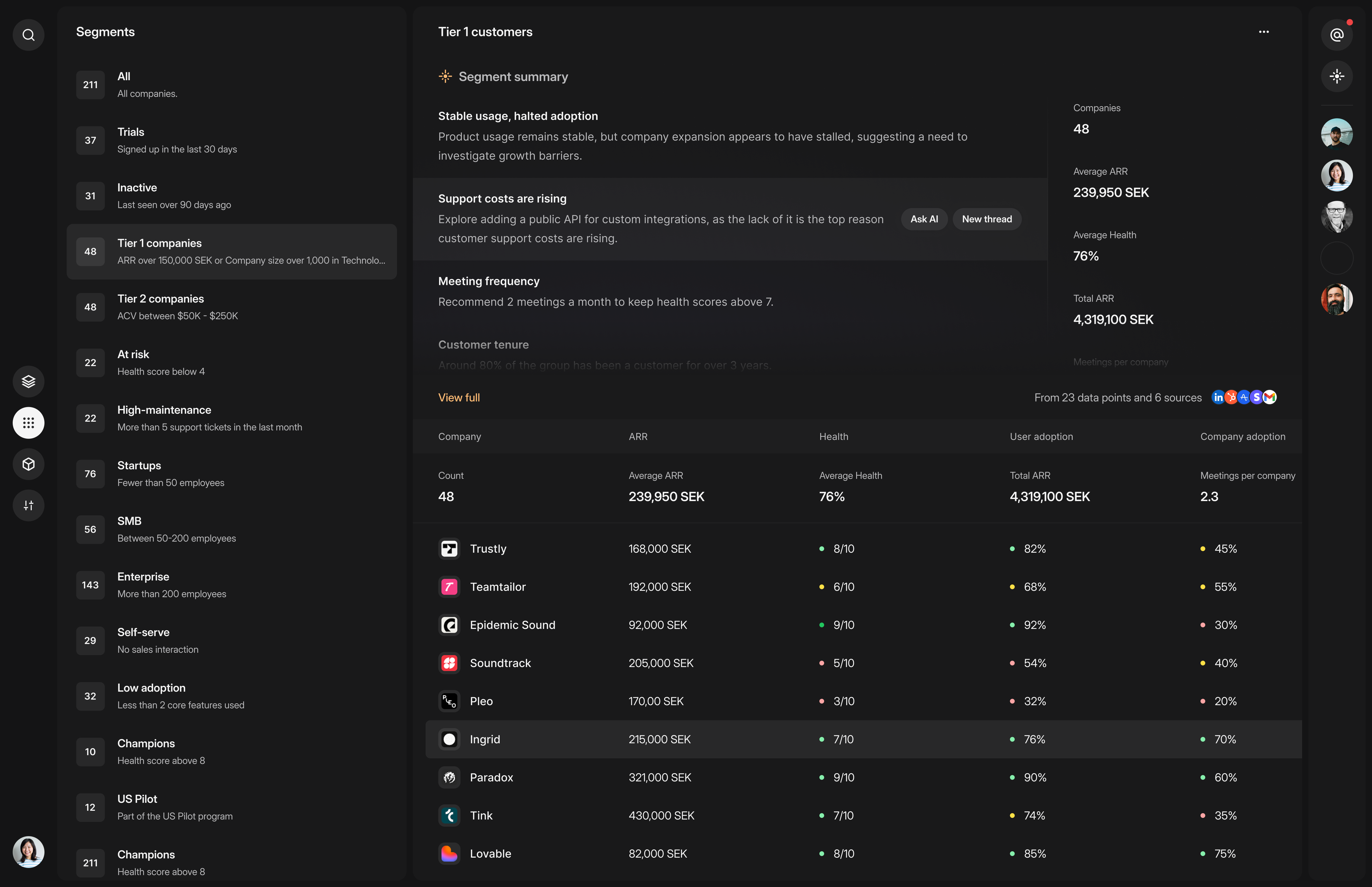The image size is (1372, 887).
Task: Expand the full segment summary via View full
Action: (459, 397)
